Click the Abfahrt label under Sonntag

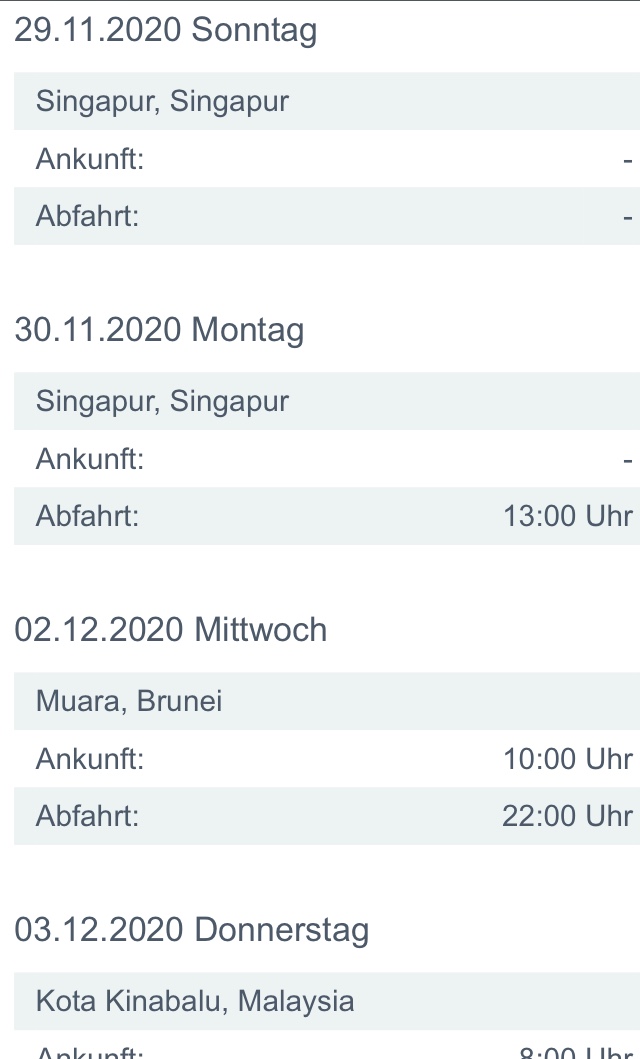(x=87, y=216)
